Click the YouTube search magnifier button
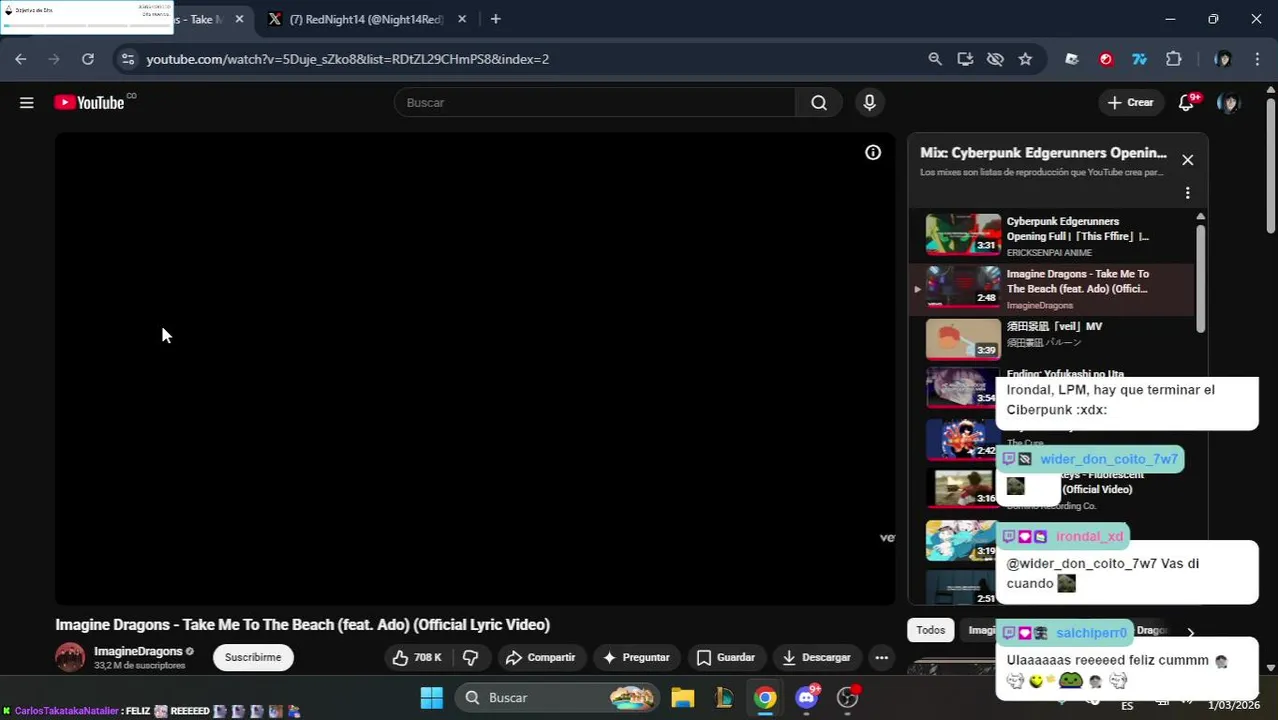This screenshot has width=1278, height=720. pos(819,102)
